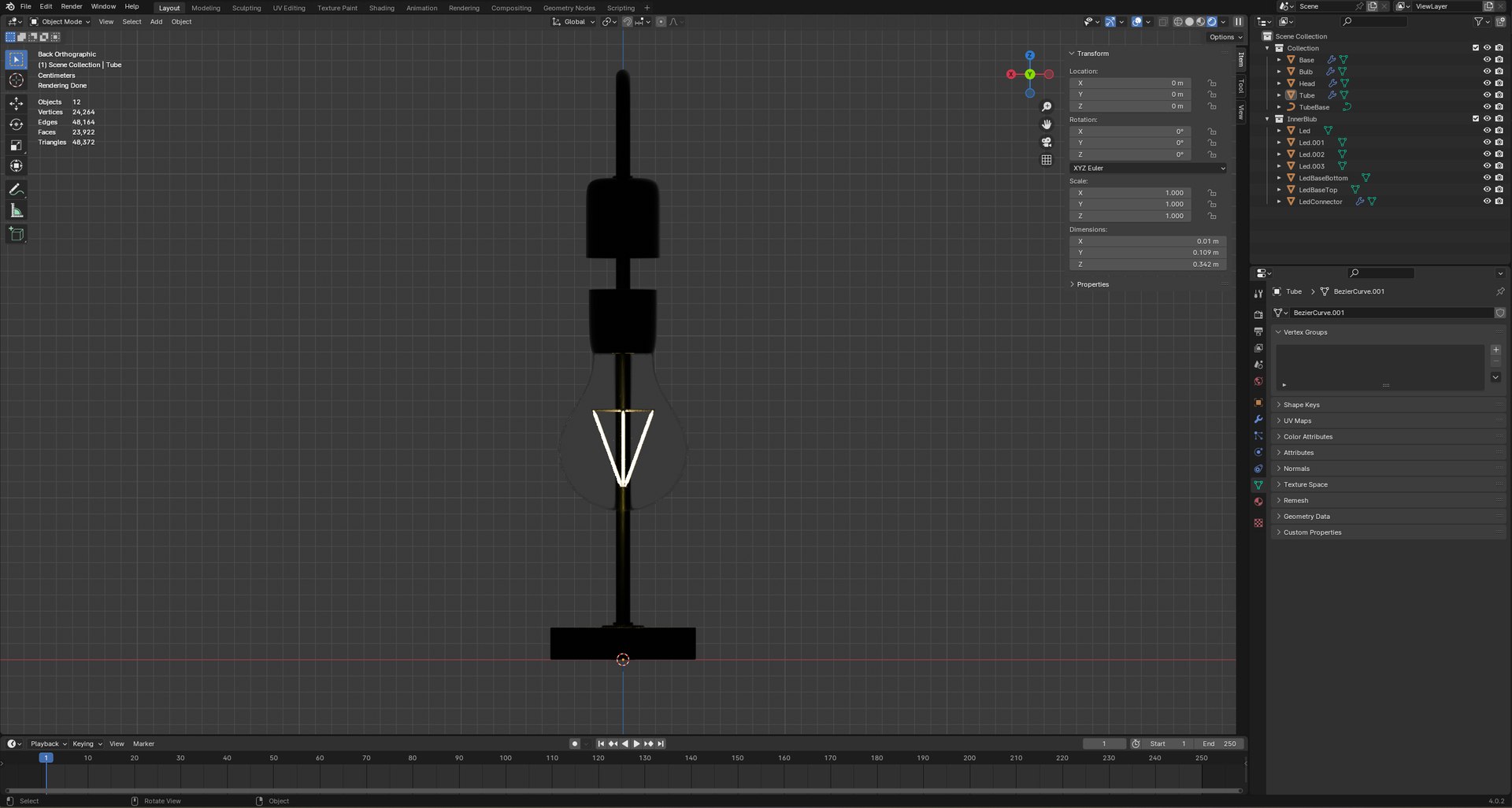This screenshot has width=1512, height=808.
Task: Open the Modifiers wrench tab
Action: (x=1258, y=419)
